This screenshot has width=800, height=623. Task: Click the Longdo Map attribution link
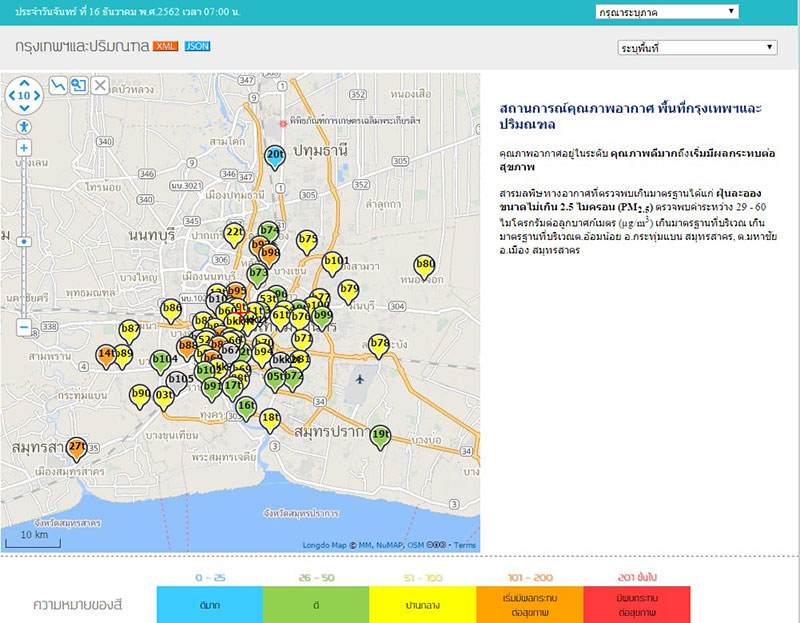(324, 545)
